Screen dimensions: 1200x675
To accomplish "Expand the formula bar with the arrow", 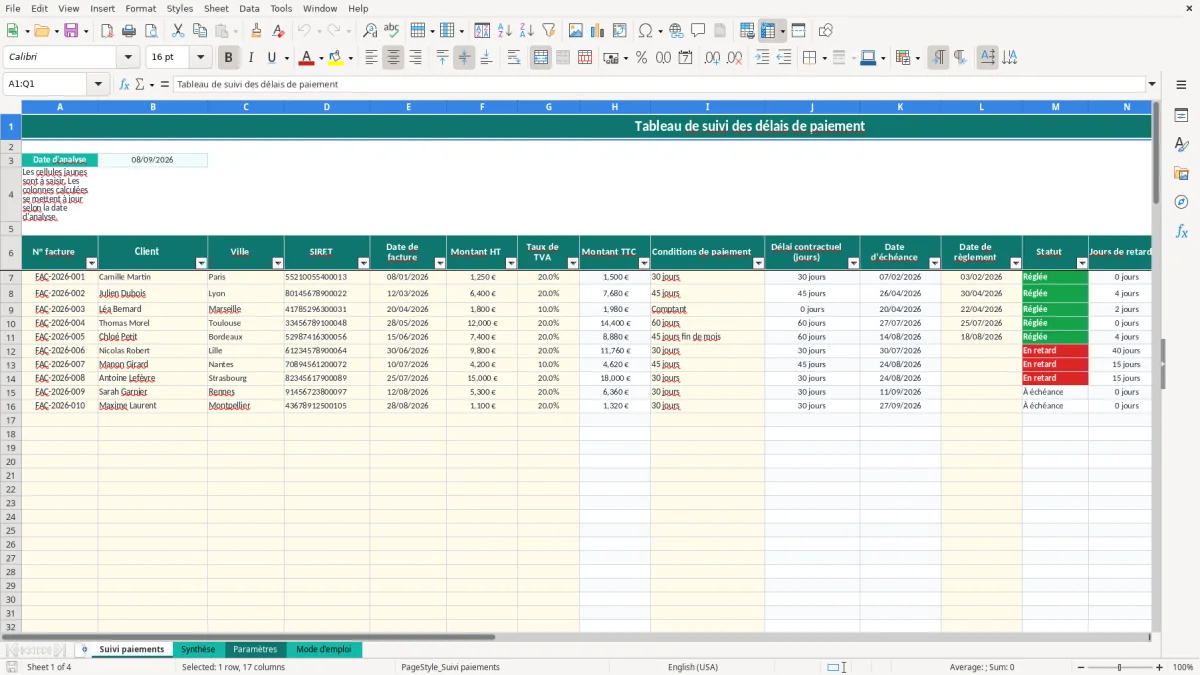I will pos(1152,84).
